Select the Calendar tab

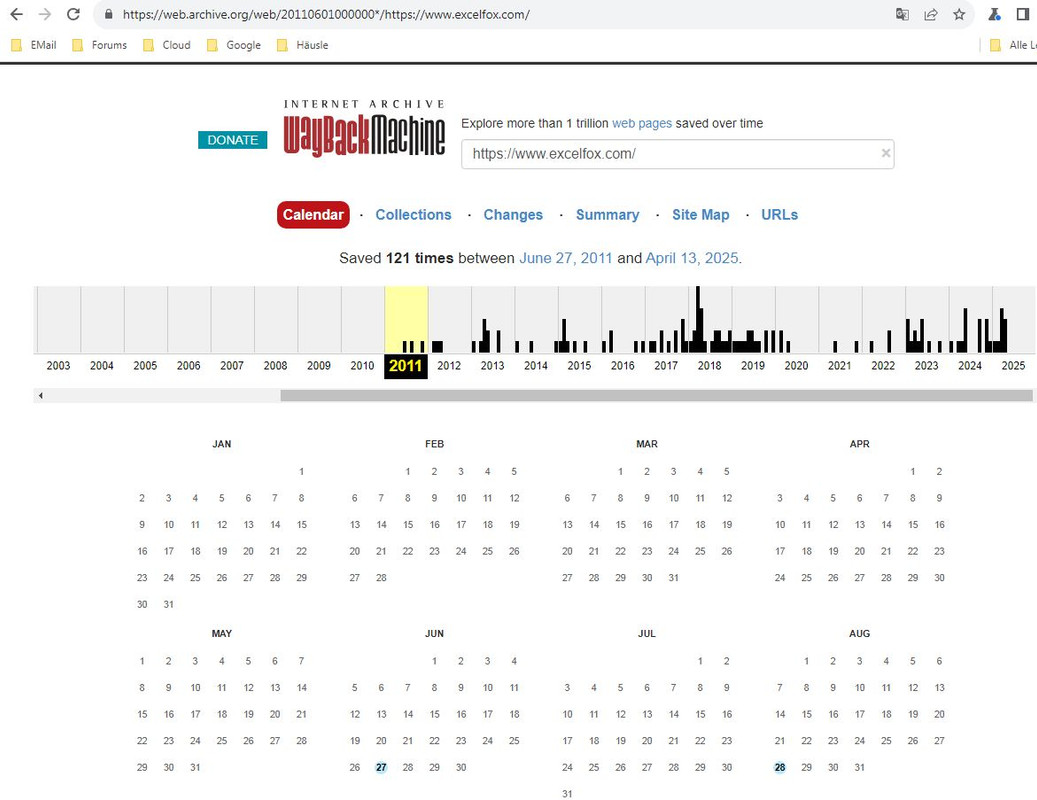point(313,215)
